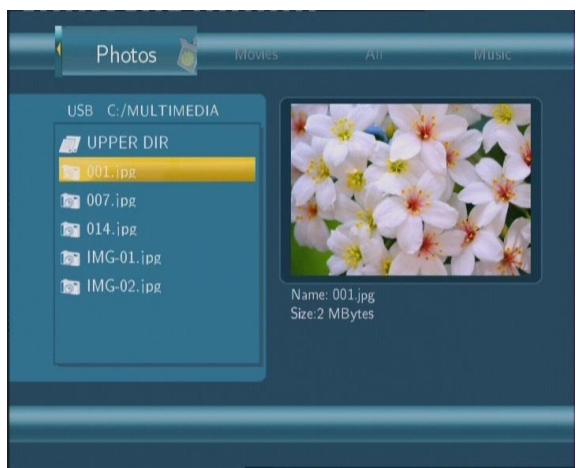Select the Photos tab

(126, 51)
